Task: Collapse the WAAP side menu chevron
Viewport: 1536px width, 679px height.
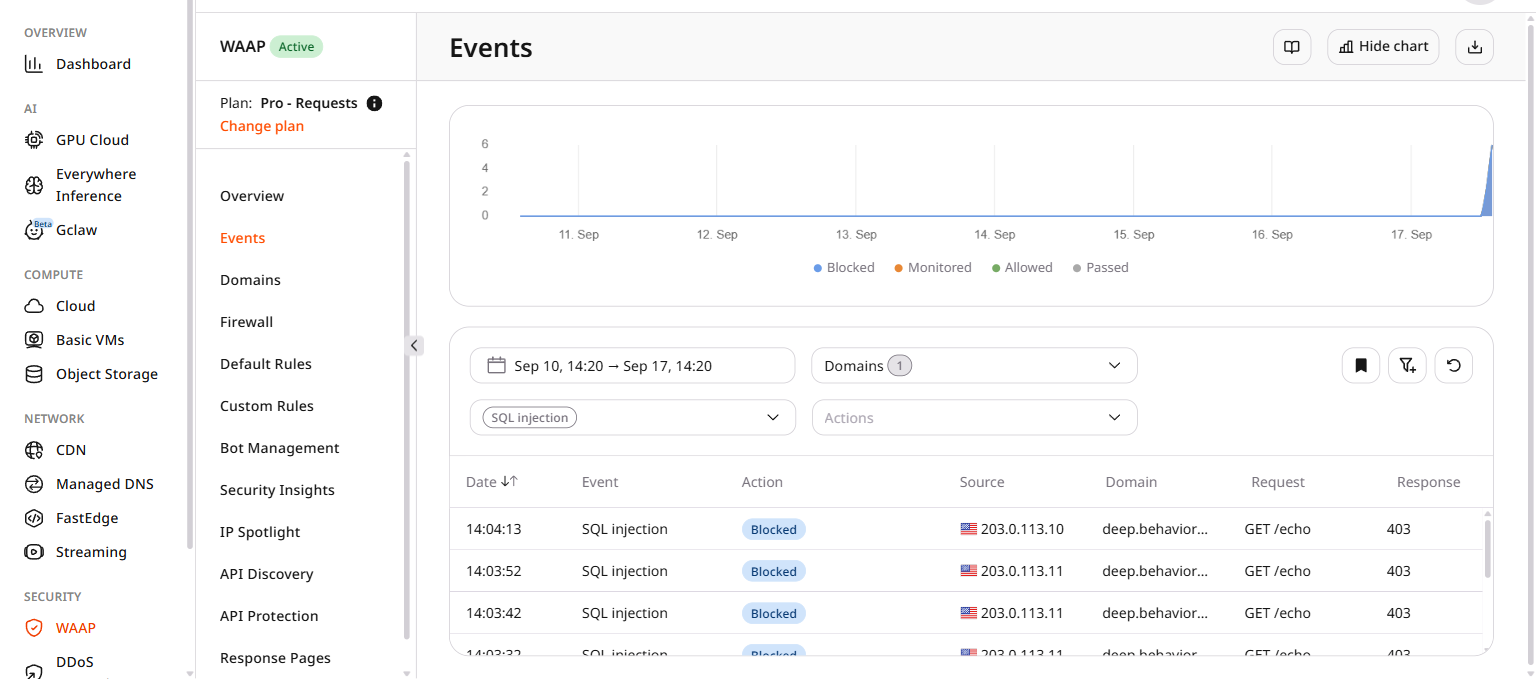Action: 415,345
